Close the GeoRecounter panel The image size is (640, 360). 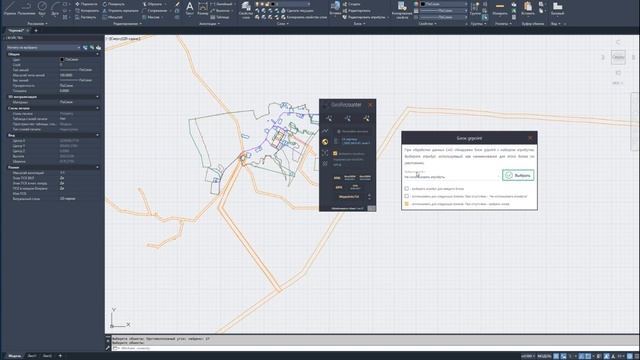pyautogui.click(x=370, y=105)
